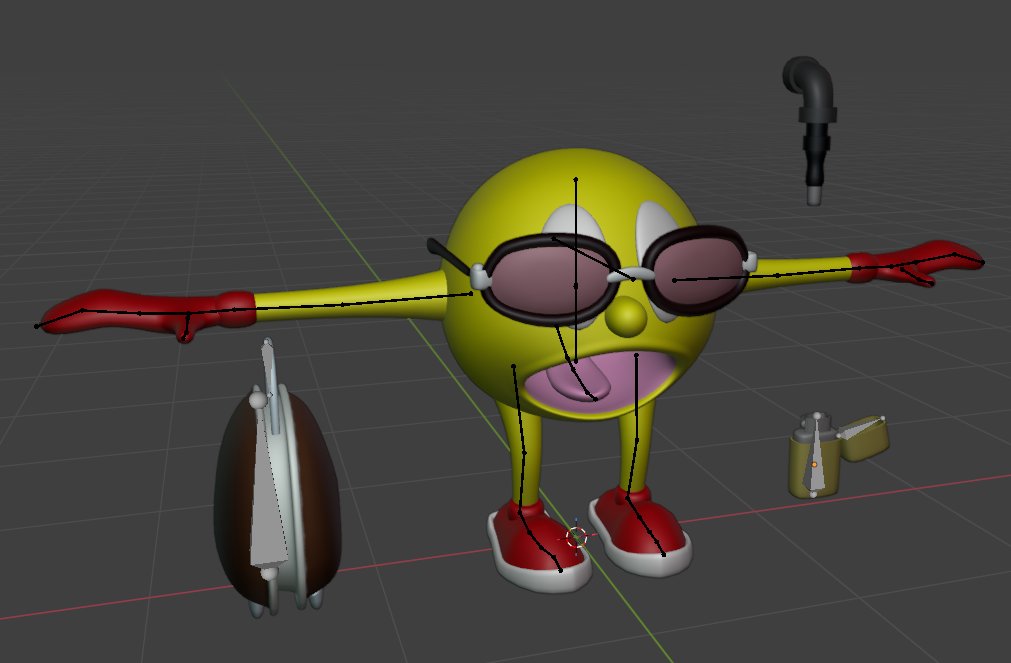The width and height of the screenshot is (1011, 663).
Task: Click the round clasp ball atop purse
Action: click(258, 401)
